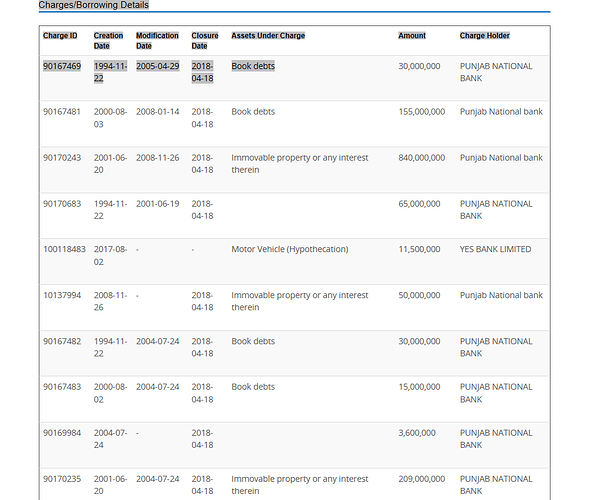Click the Modification Date column header

pos(157,40)
